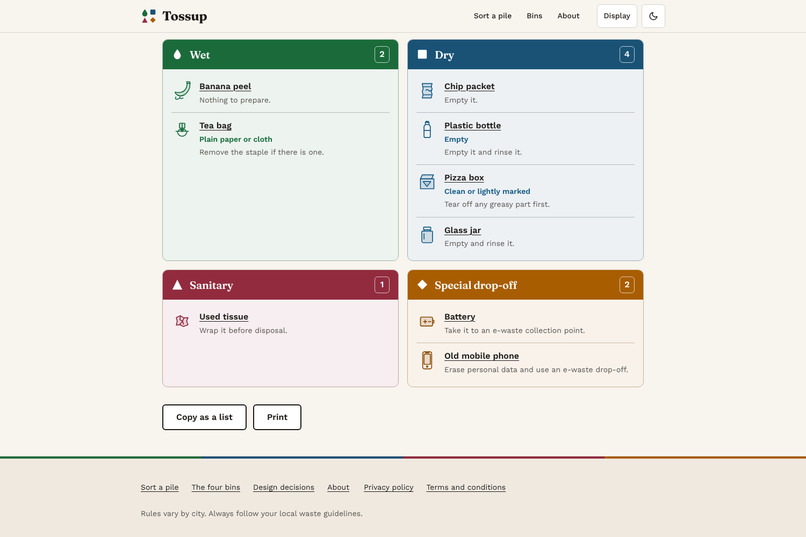The image size is (806, 537).
Task: Click 'Clean or lightly marked' label
Action: [487, 191]
